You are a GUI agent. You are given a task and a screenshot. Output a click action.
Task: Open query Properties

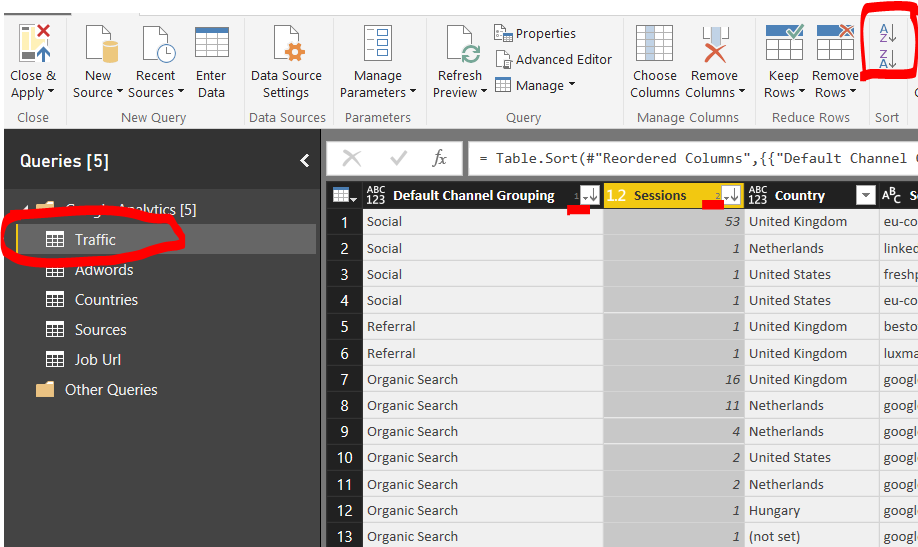(535, 33)
